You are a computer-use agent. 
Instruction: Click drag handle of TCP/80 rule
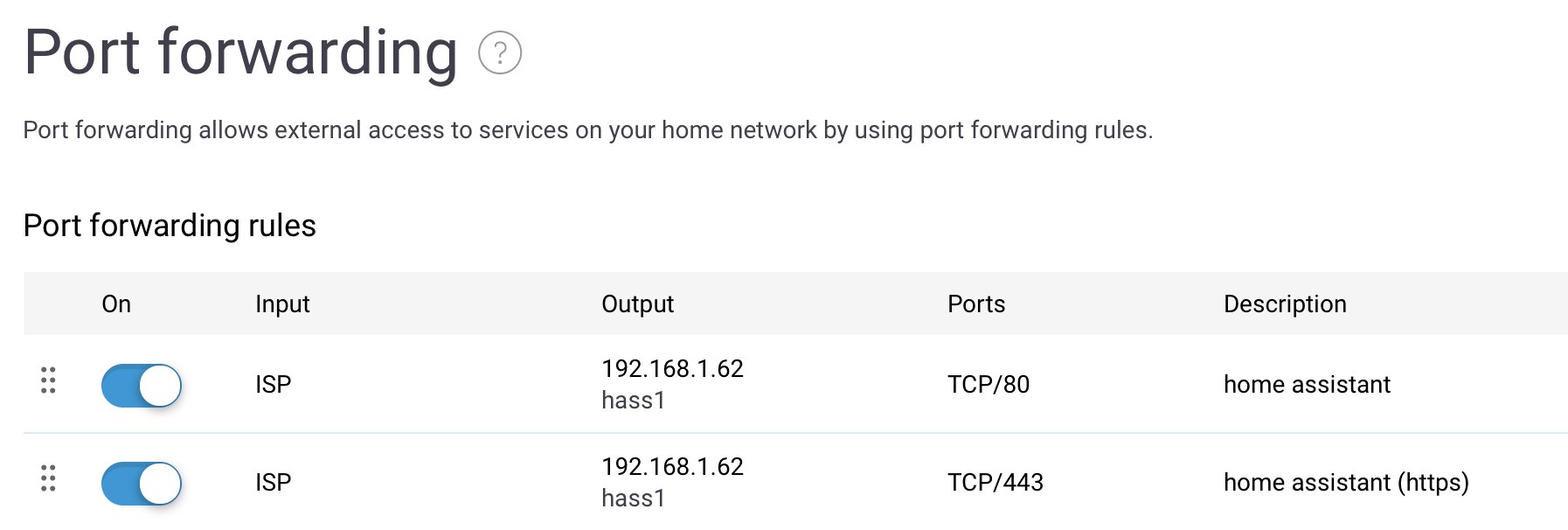tap(48, 380)
